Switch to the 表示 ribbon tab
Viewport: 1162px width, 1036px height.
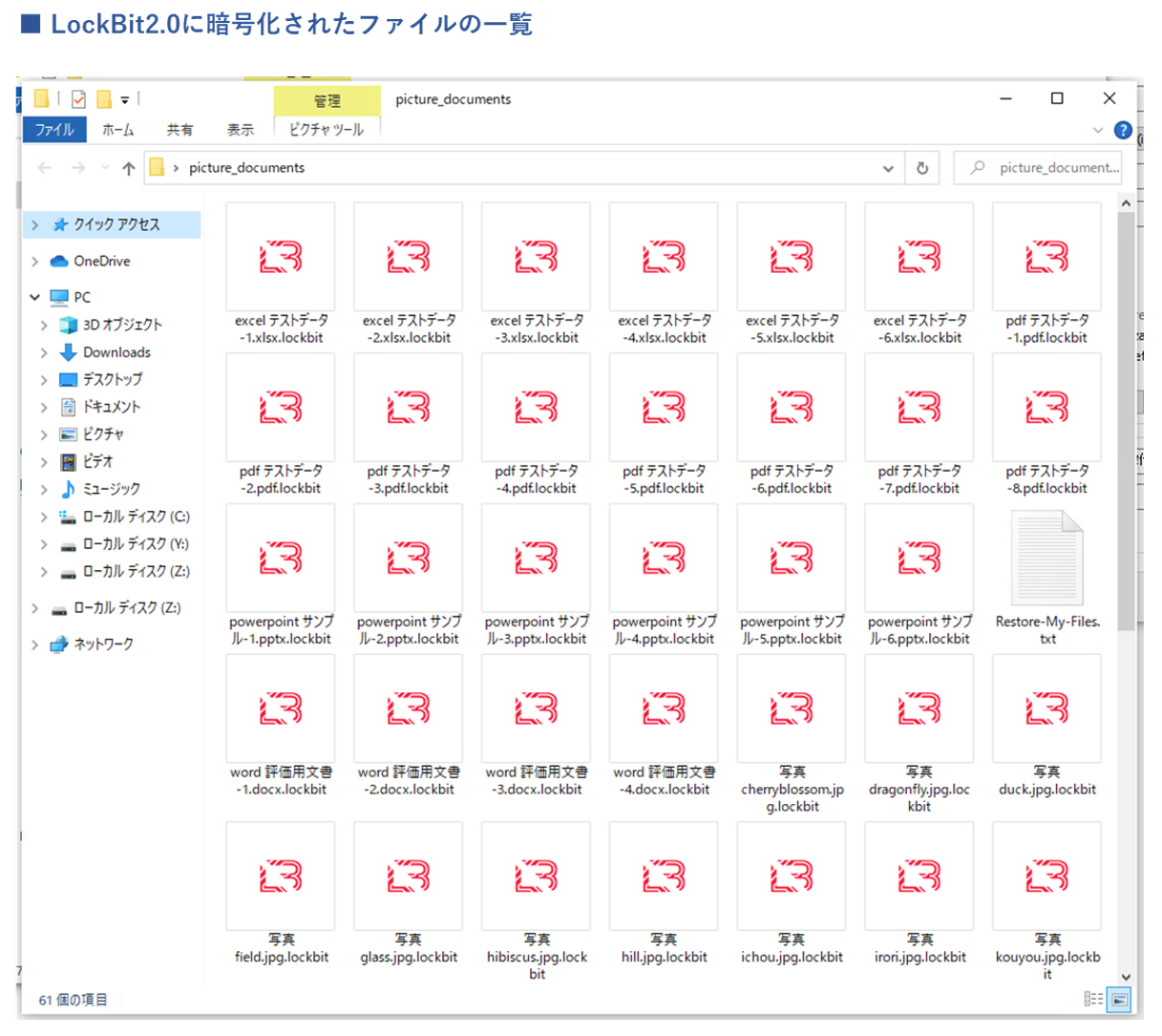pos(240,130)
